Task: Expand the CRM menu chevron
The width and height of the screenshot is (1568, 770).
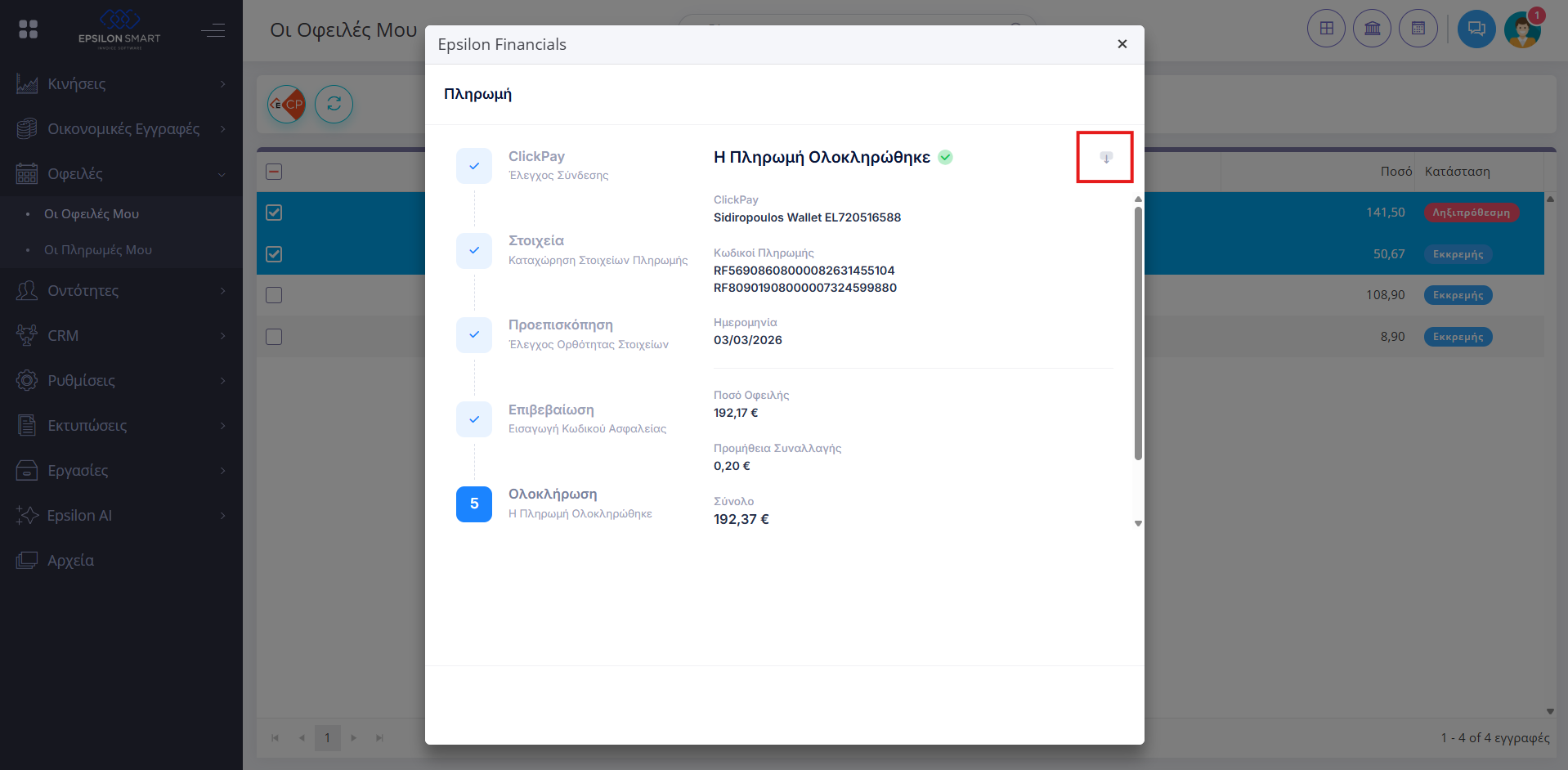Action: [222, 335]
